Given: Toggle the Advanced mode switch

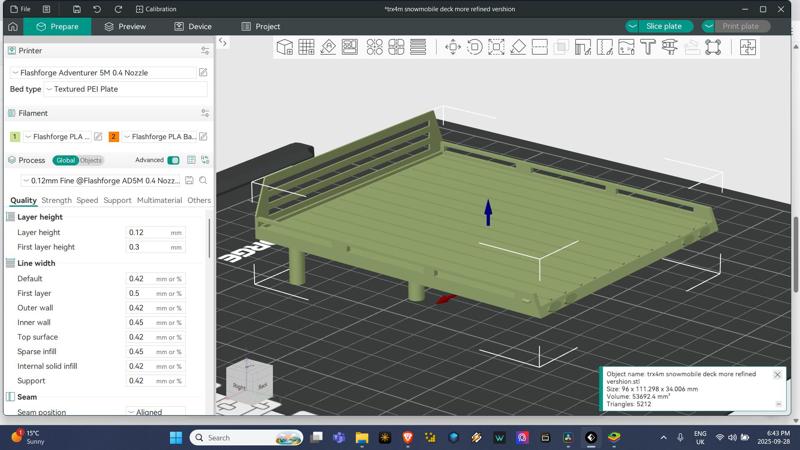Looking at the screenshot, I should point(173,160).
